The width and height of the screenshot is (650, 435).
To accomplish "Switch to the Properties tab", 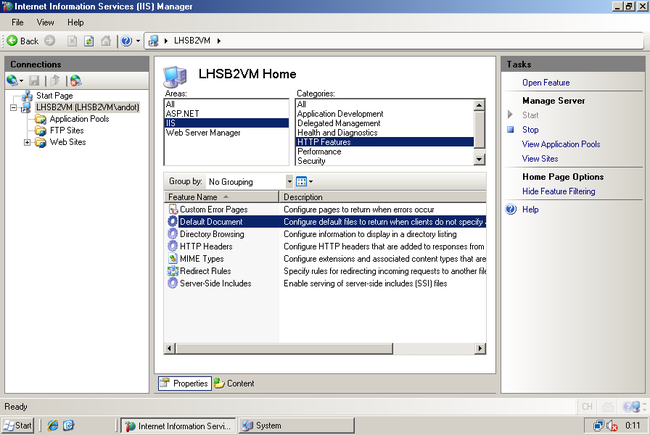I will (185, 384).
